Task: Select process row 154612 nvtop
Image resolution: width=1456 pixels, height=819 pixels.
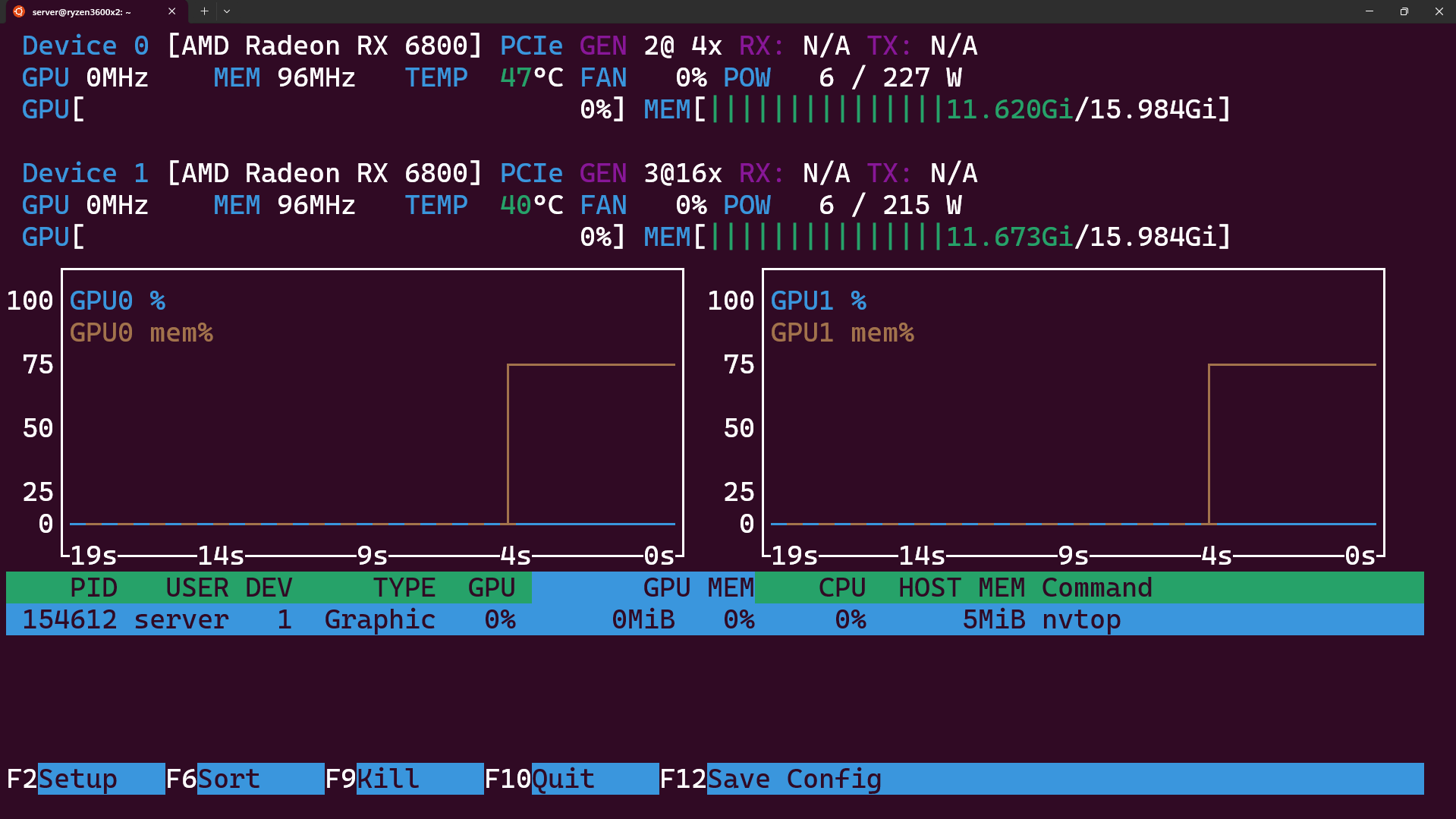Action: [715, 619]
